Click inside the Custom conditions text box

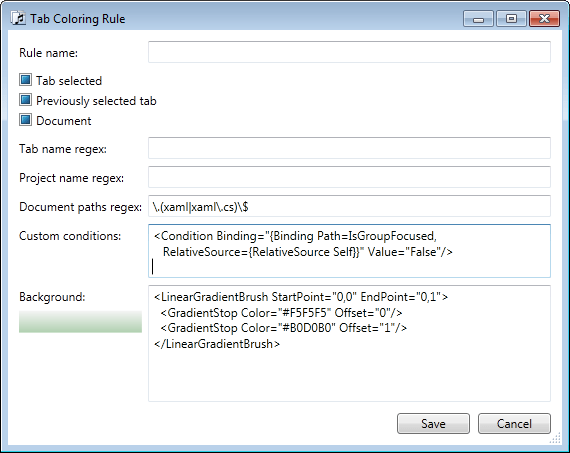tap(349, 251)
